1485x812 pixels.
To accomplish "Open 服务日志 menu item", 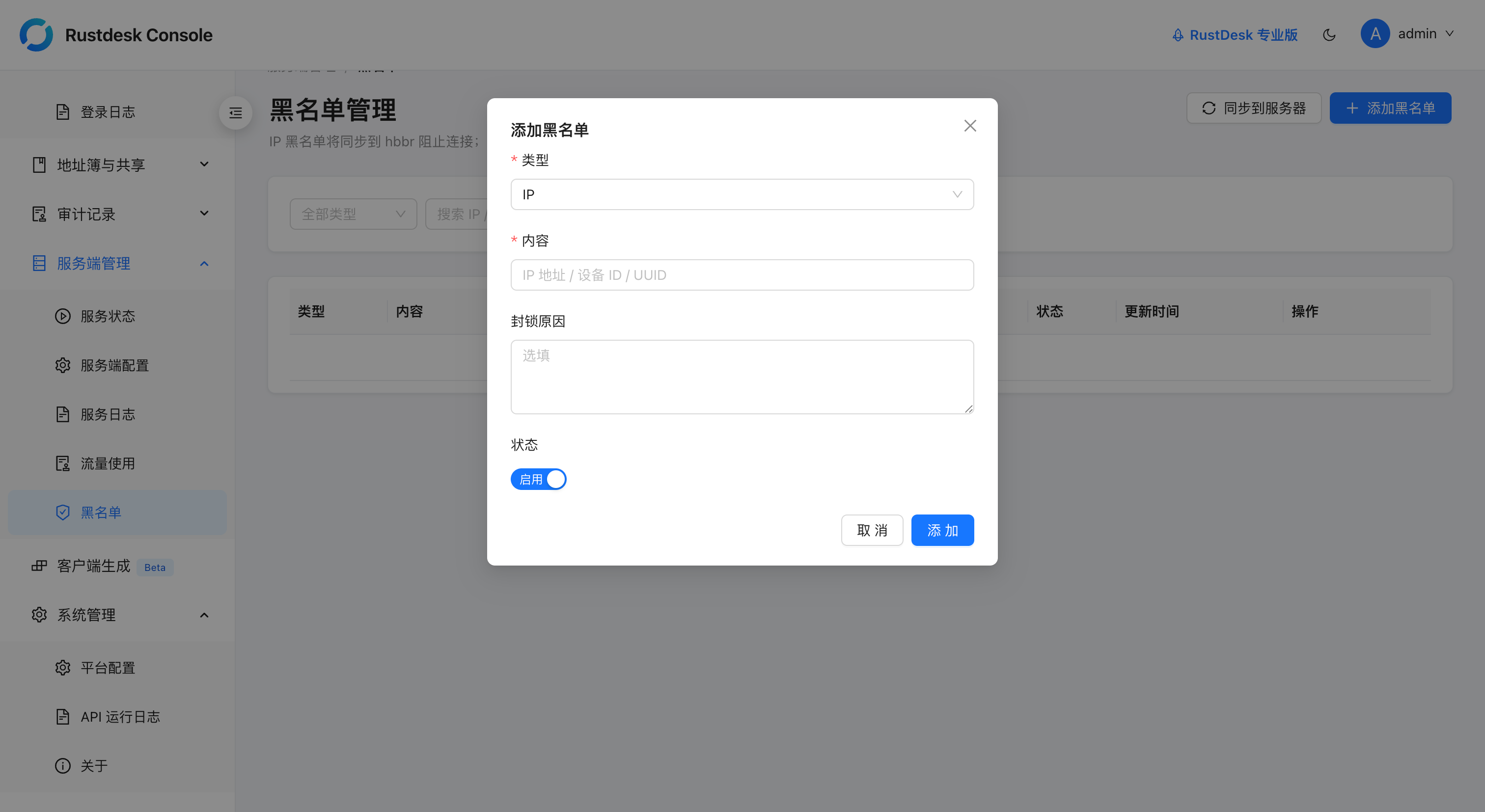I will click(117, 414).
